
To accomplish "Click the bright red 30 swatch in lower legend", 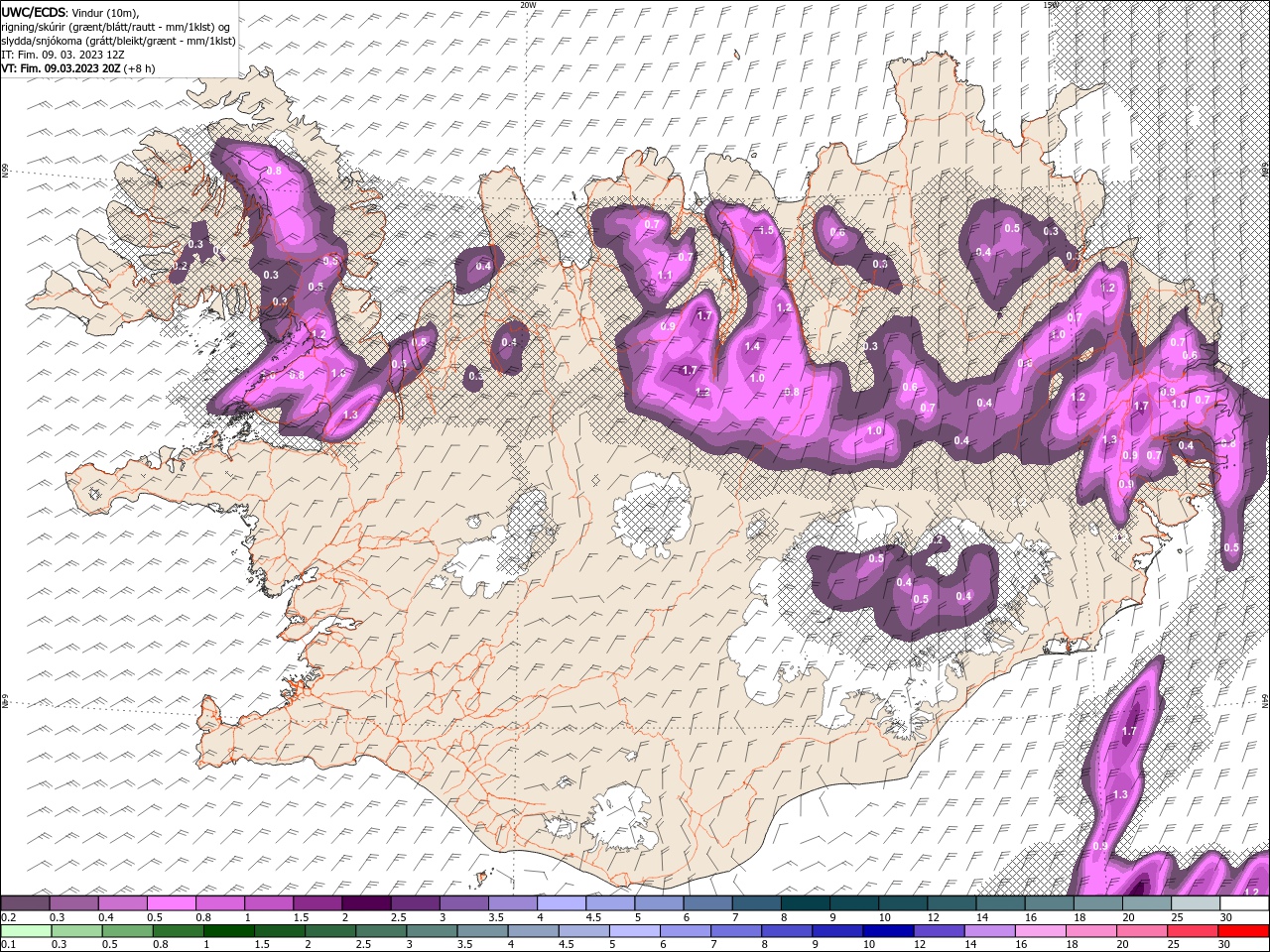I will (x=1242, y=931).
